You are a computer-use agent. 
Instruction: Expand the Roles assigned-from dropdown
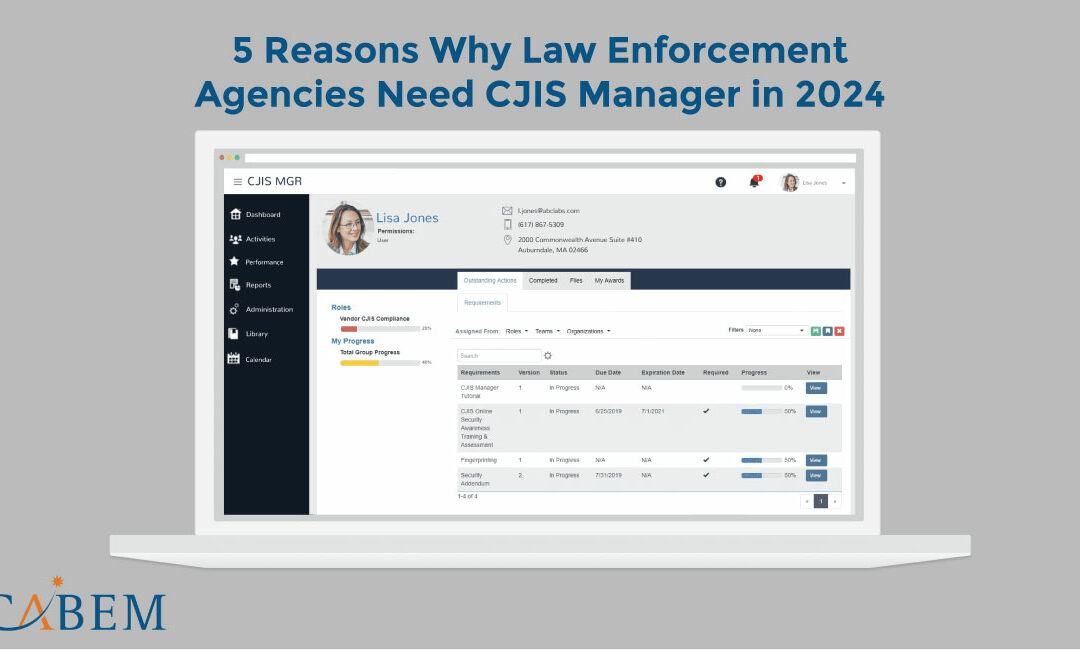pos(517,331)
